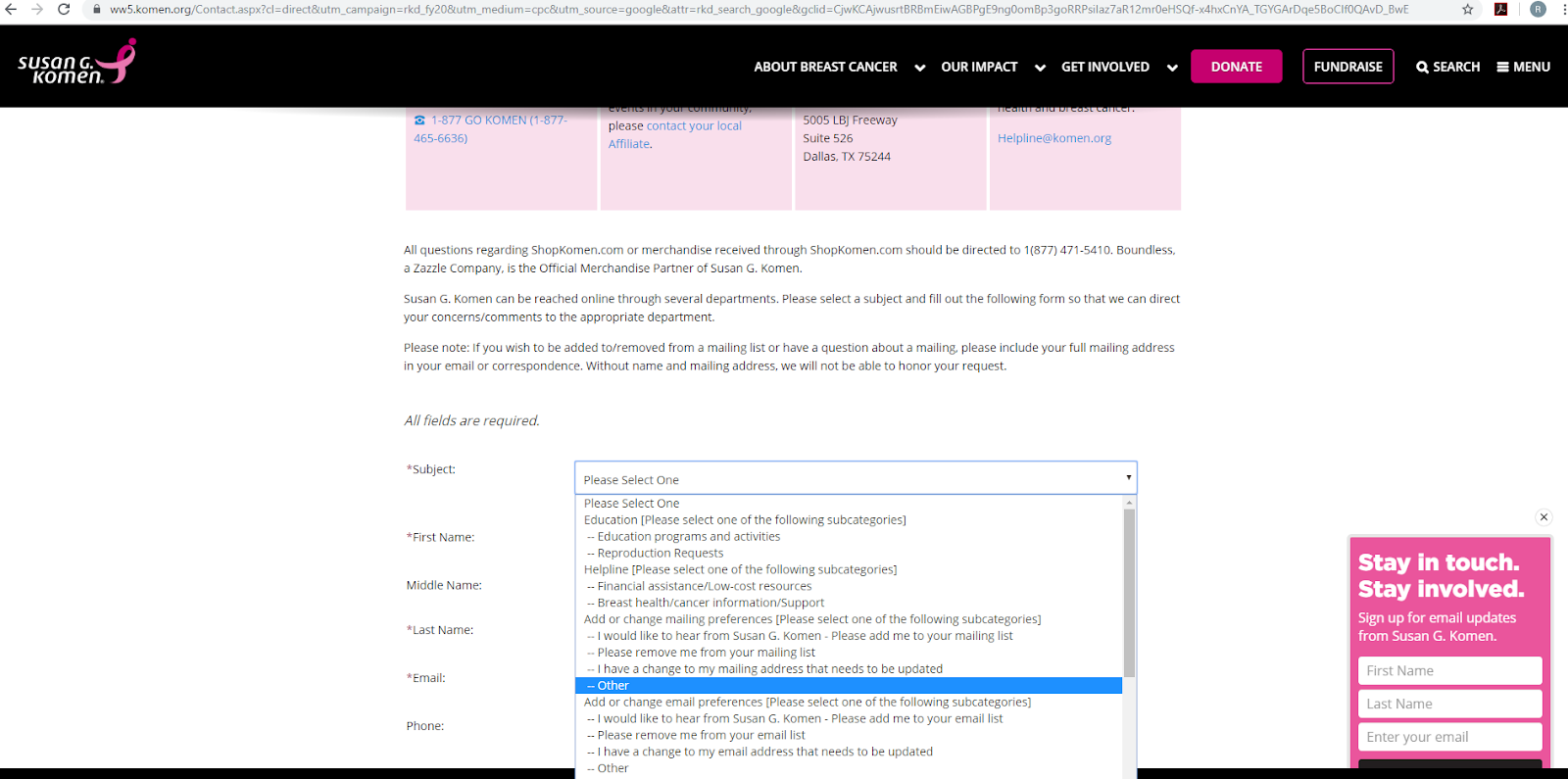The width and height of the screenshot is (1568, 779).
Task: Click the Education category header option
Action: tap(849, 520)
